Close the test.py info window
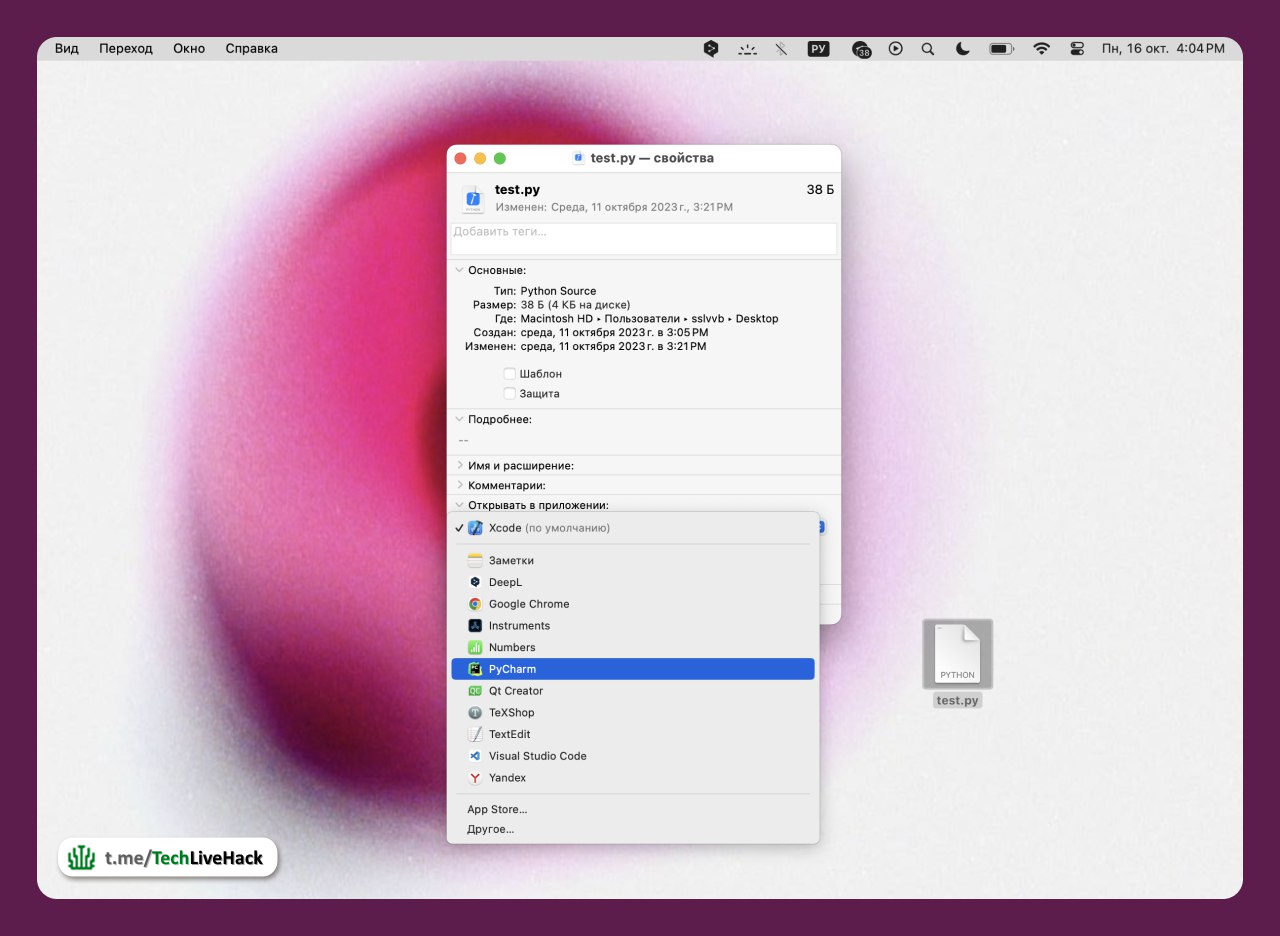This screenshot has width=1280, height=936. [x=460, y=158]
